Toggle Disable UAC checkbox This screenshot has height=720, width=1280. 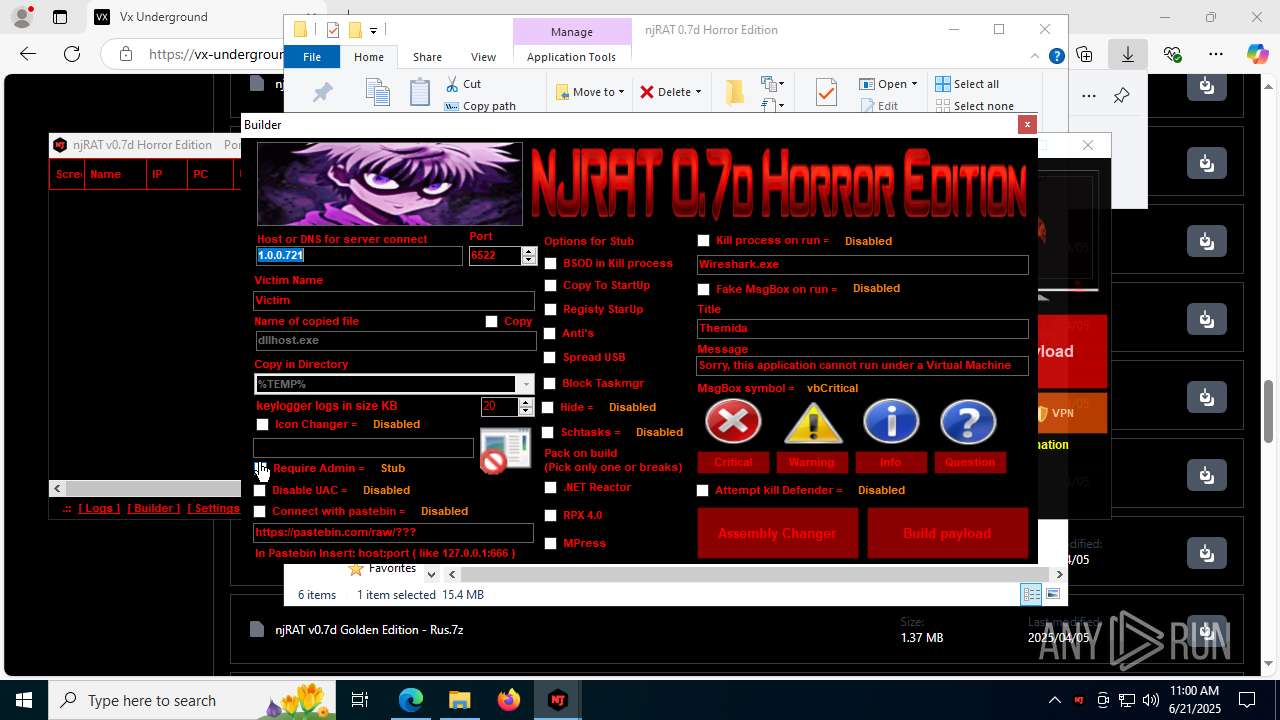(x=260, y=491)
